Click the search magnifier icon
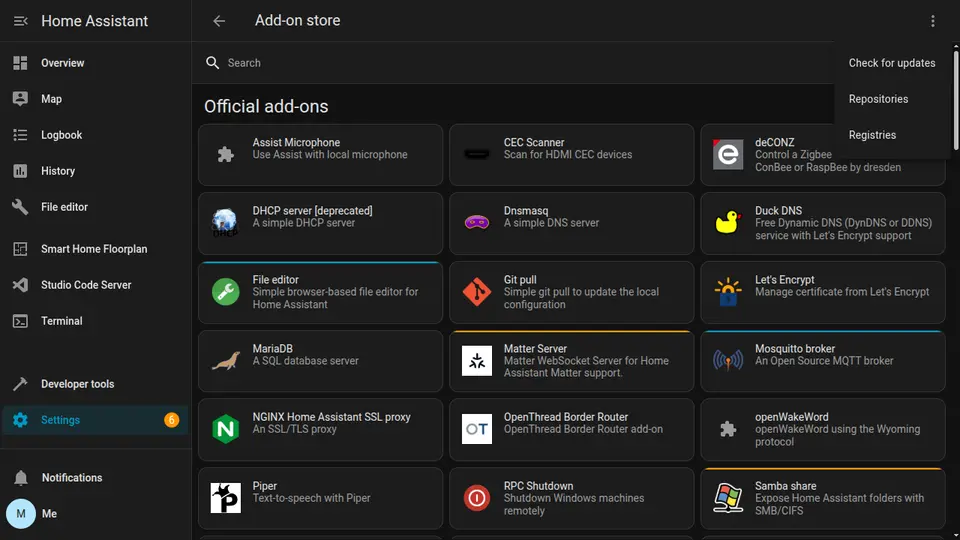This screenshot has width=960, height=540. point(212,62)
